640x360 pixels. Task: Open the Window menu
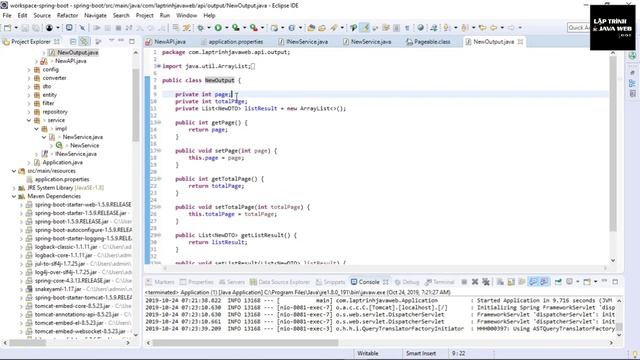(x=187, y=15)
